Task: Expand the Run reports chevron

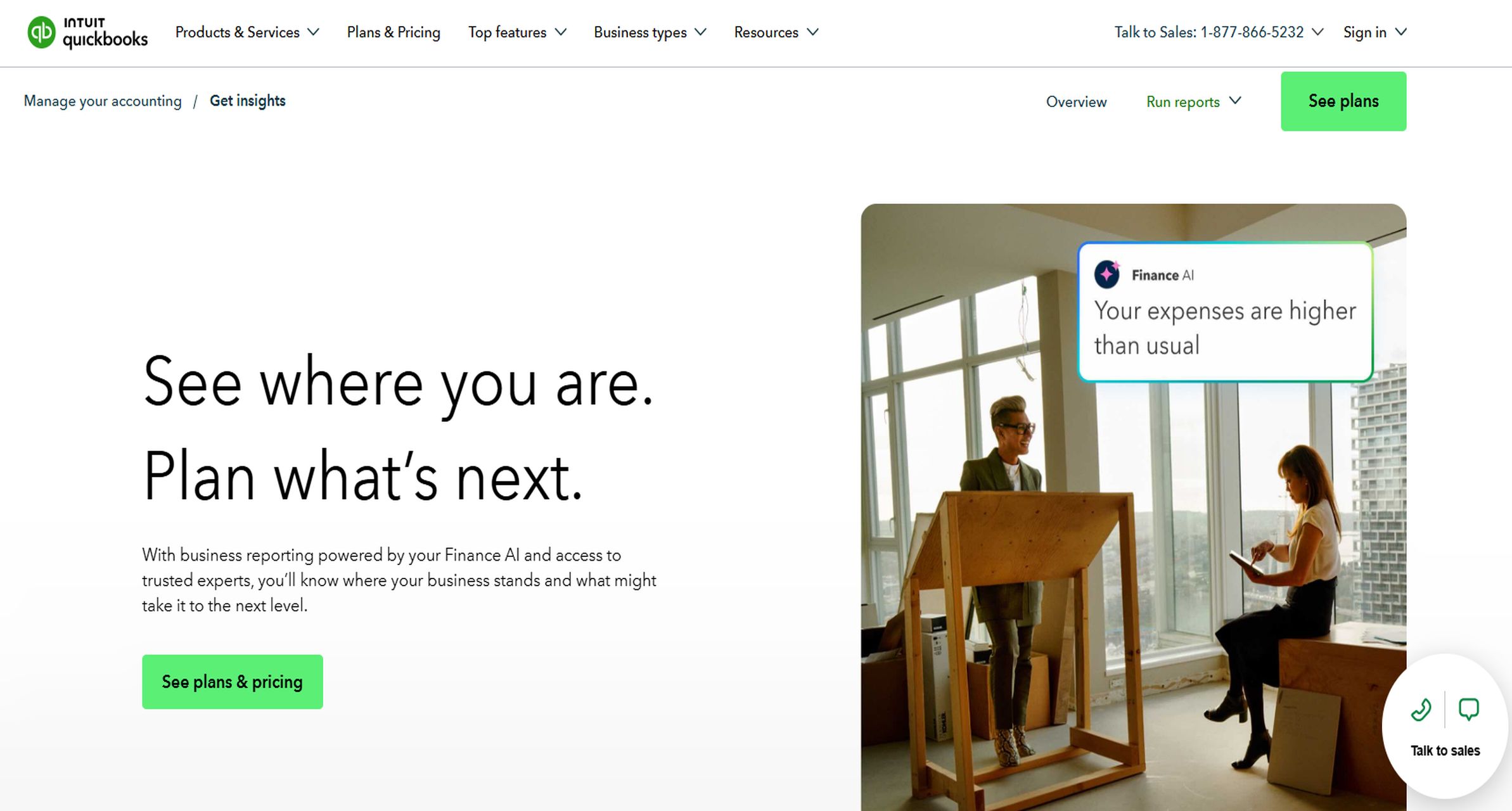Action: coord(1235,101)
